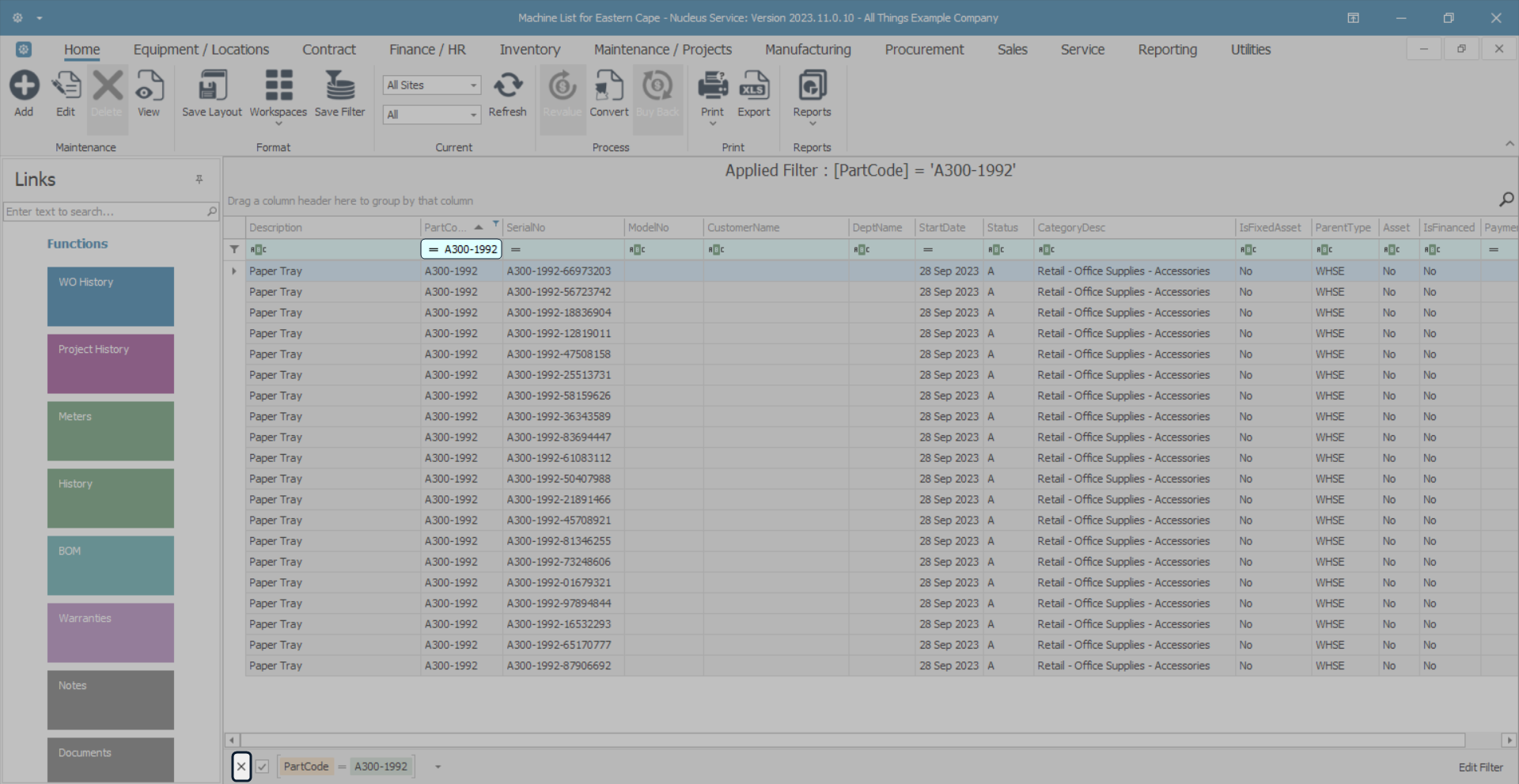Open the Reports icon menu
This screenshot has width=1519, height=784.
coord(813,85)
